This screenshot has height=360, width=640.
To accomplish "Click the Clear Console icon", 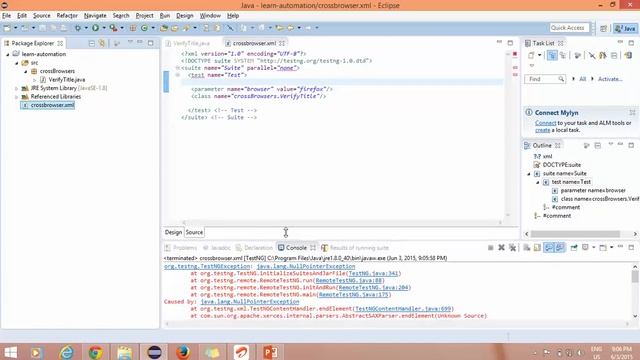I will pos(527,248).
